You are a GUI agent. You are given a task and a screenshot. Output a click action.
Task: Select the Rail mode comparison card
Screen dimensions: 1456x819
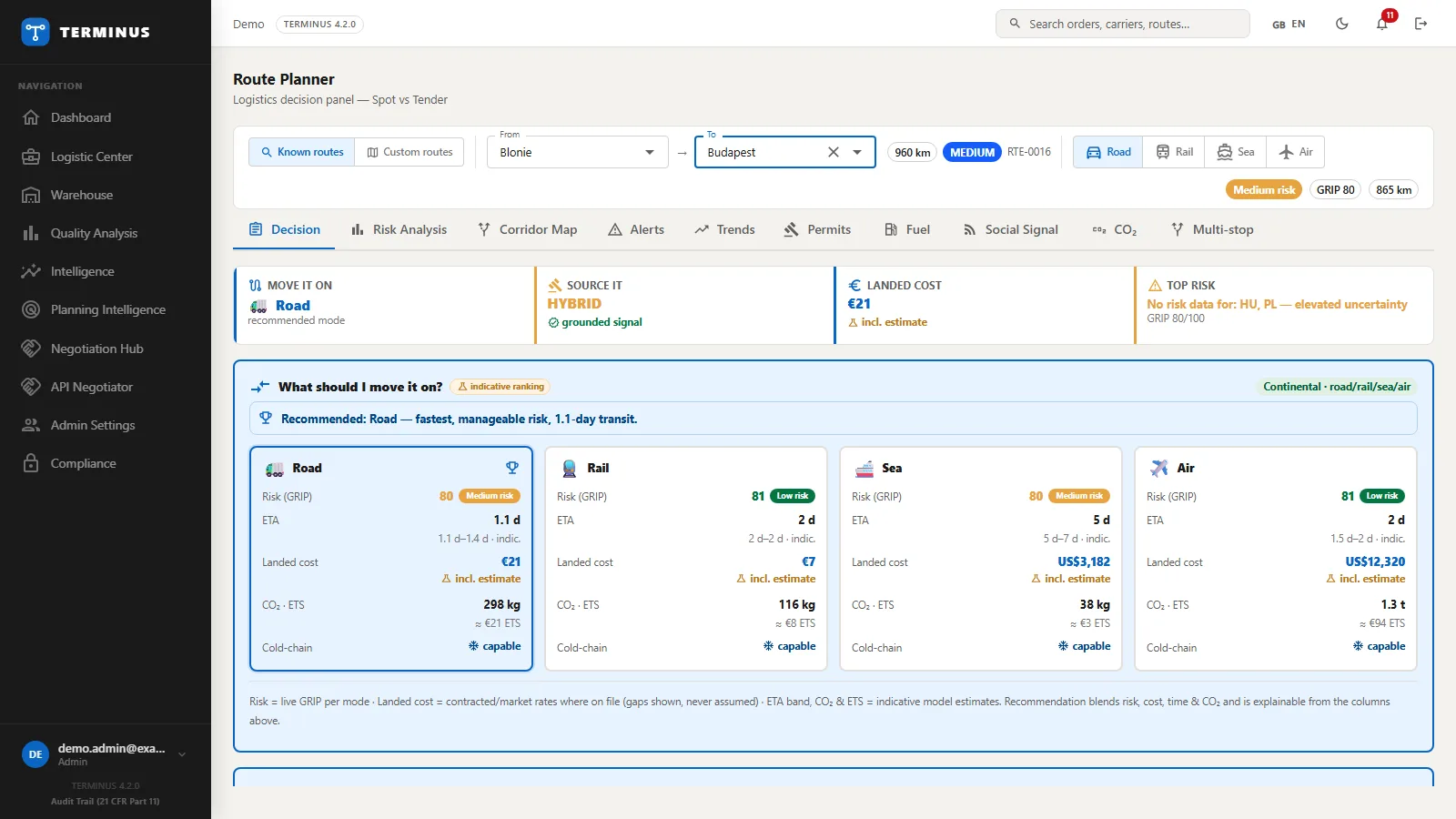[x=686, y=559]
